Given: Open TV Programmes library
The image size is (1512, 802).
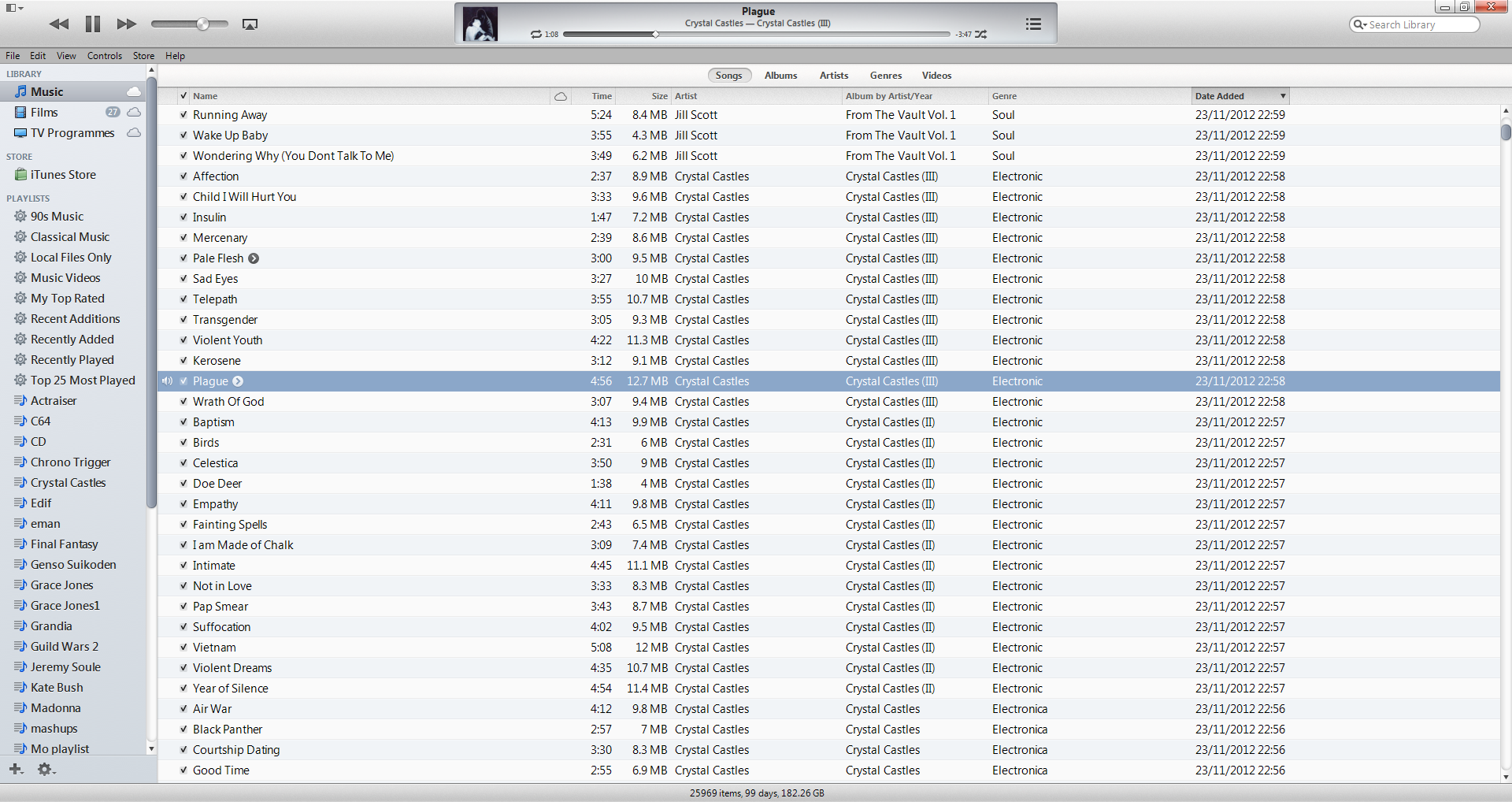Looking at the screenshot, I should click(73, 133).
